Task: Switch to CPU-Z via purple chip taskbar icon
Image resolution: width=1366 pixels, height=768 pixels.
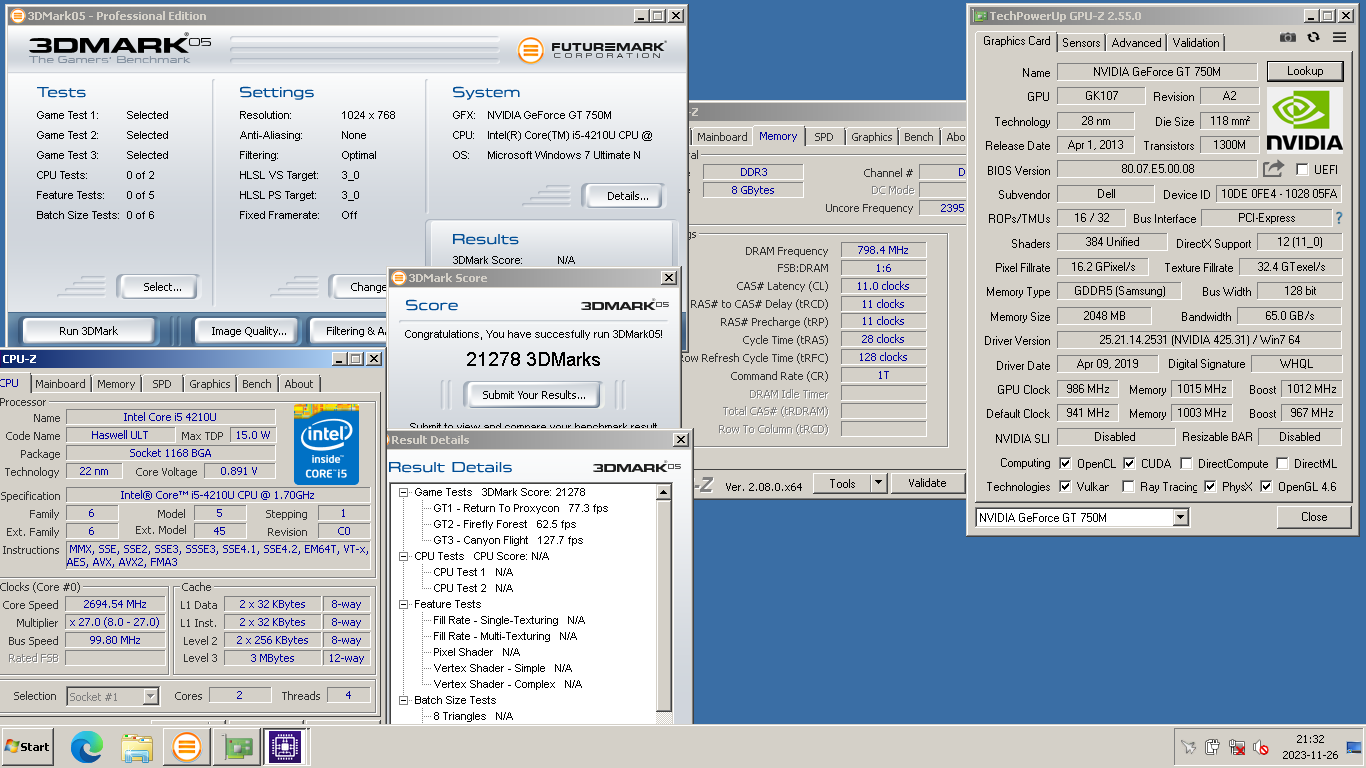Action: pyautogui.click(x=283, y=747)
